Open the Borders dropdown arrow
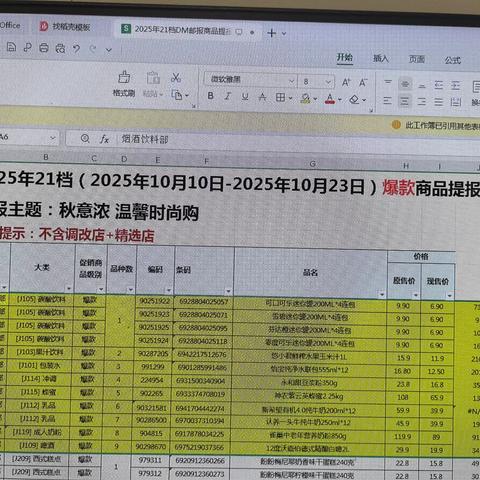 tap(290, 98)
